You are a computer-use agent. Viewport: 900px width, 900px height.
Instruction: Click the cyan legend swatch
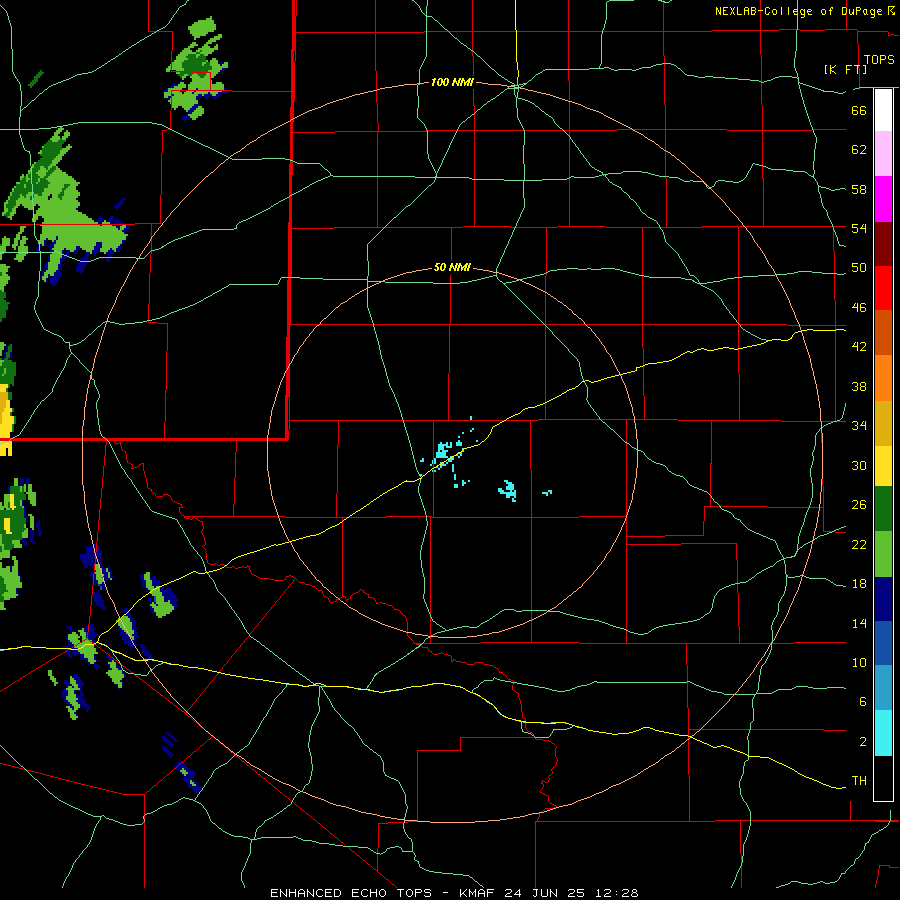pyautogui.click(x=883, y=733)
